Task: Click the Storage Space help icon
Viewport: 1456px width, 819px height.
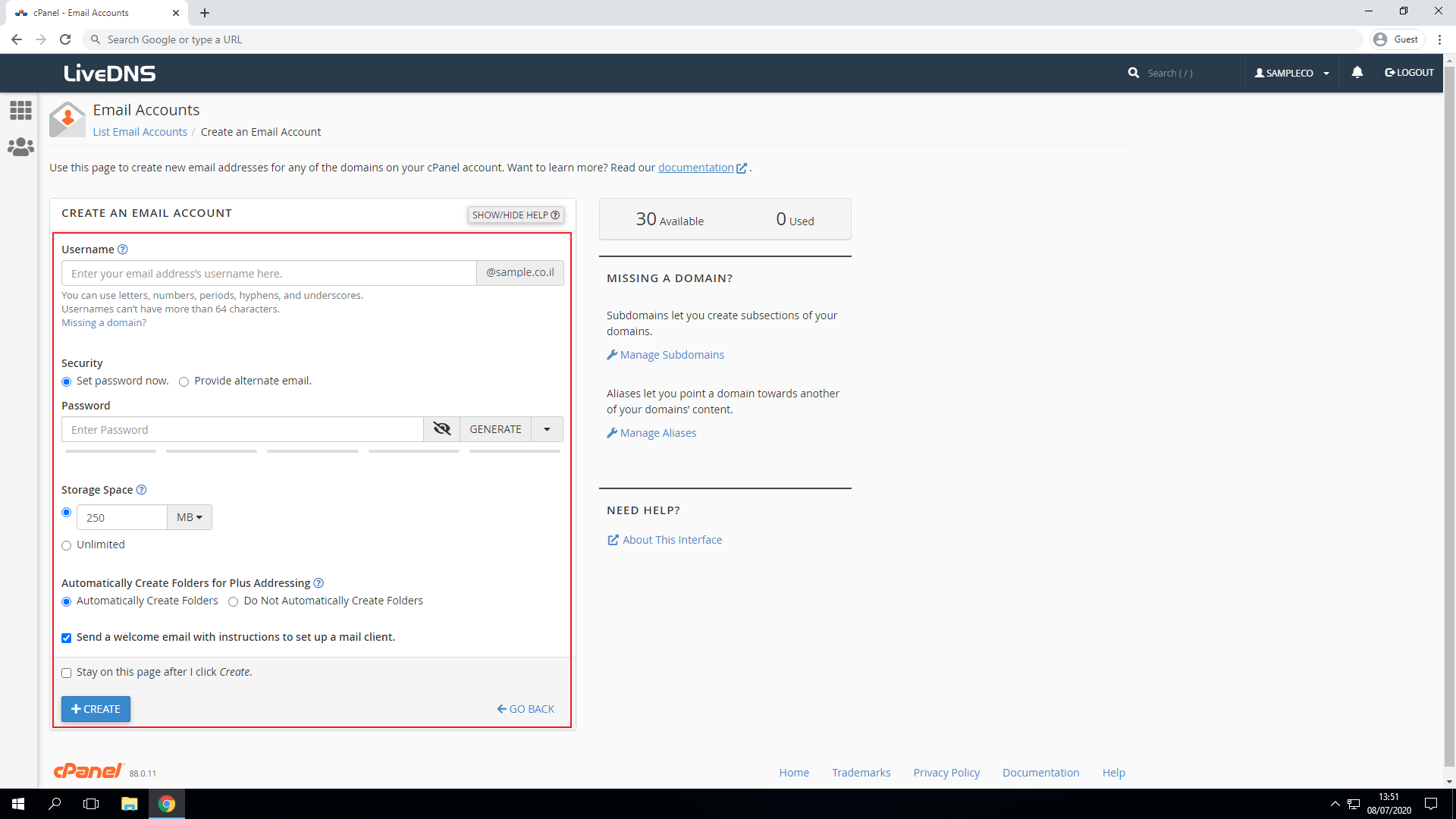Action: coord(141,490)
